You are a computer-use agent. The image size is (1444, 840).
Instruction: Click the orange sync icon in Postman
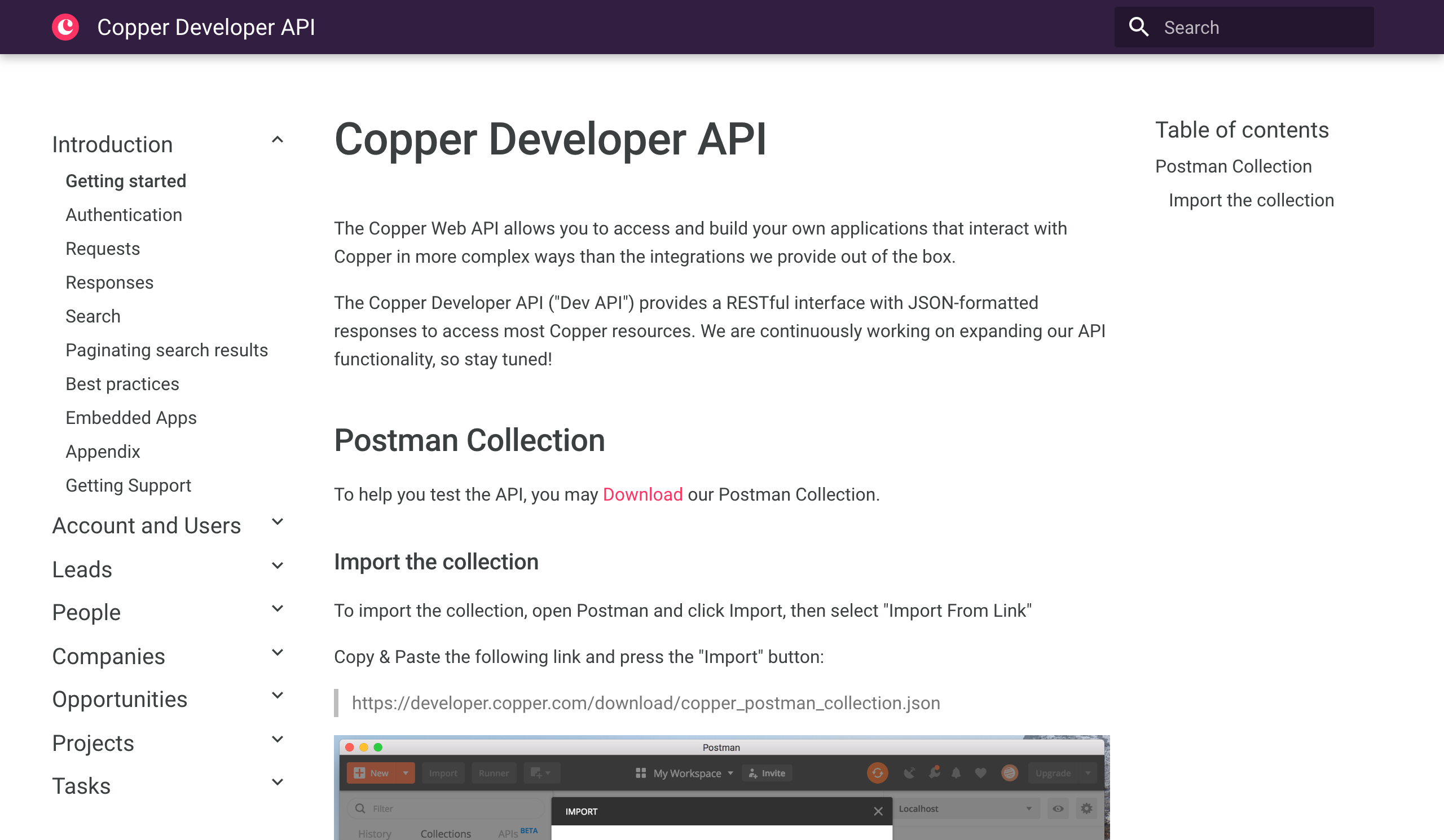(x=877, y=773)
